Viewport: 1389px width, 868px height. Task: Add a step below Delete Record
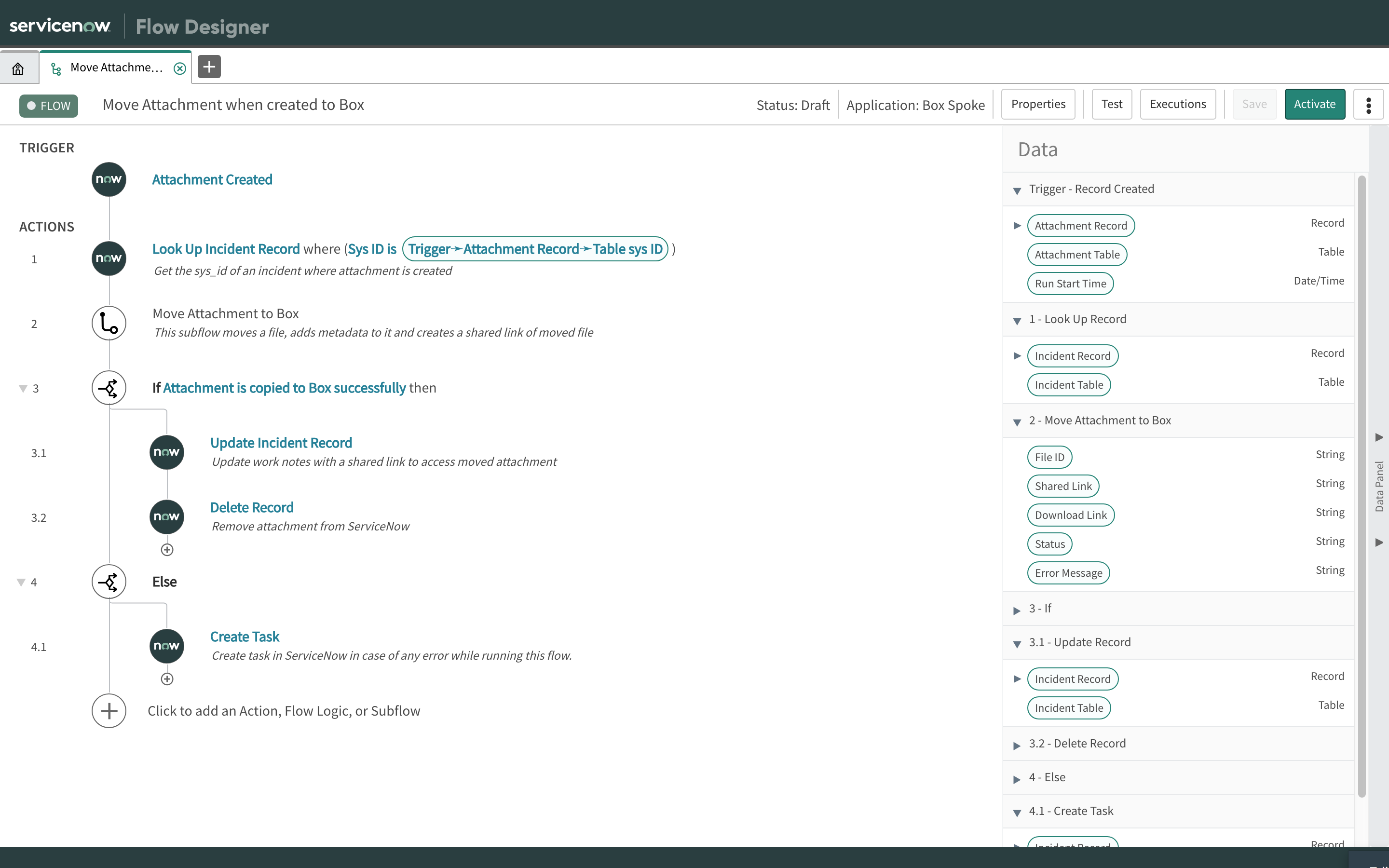[x=167, y=549]
